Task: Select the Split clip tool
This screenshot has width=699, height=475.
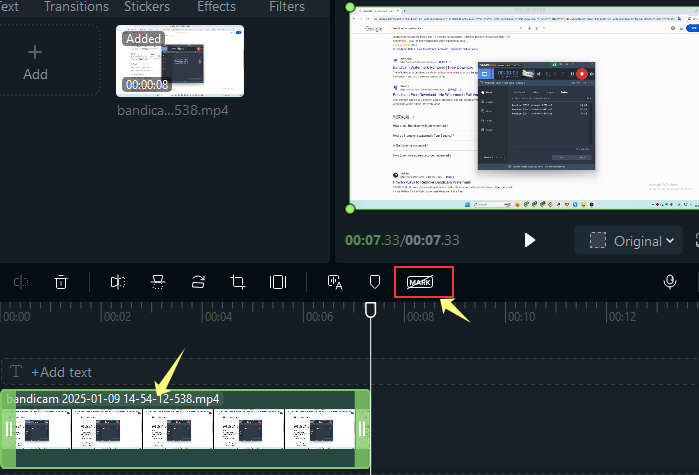Action: pos(20,283)
